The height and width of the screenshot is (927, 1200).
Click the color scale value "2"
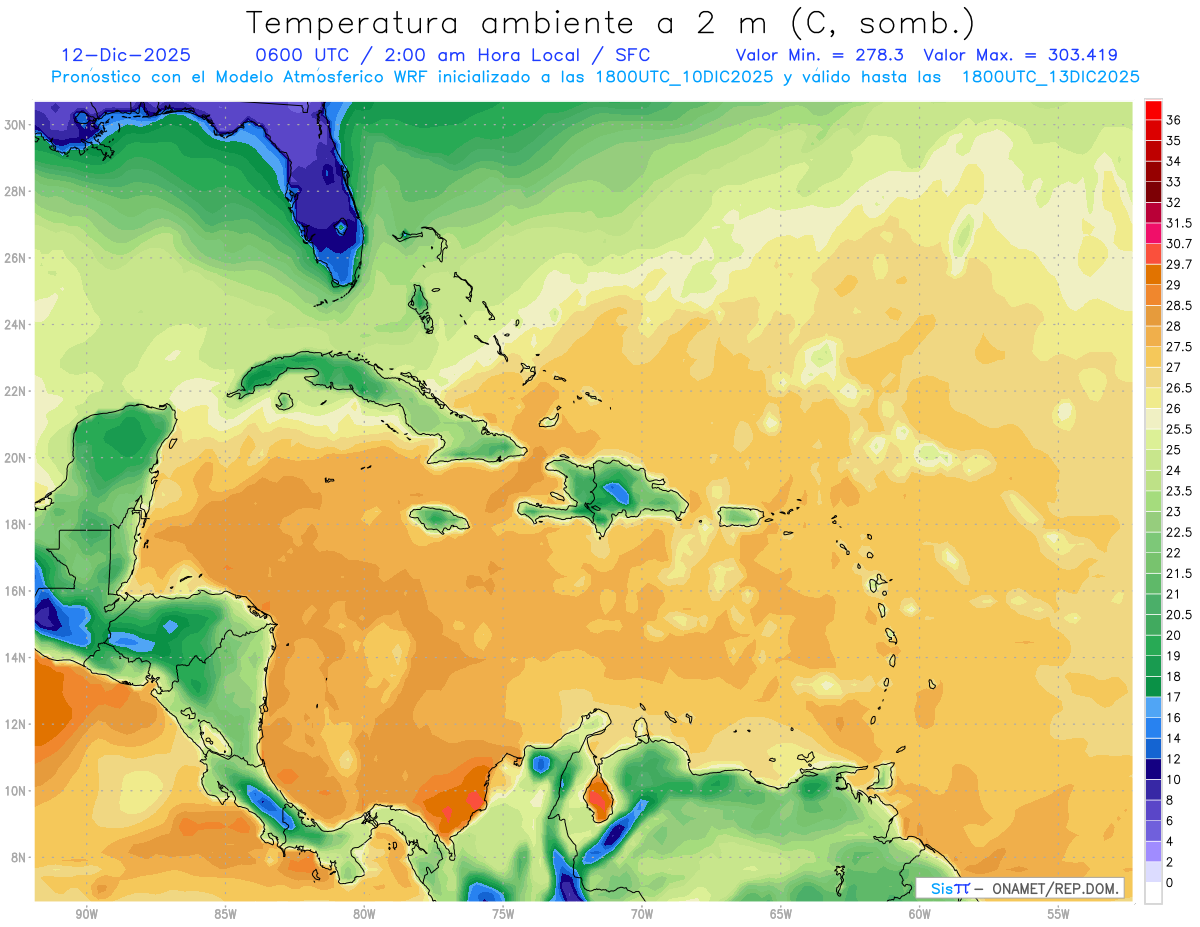1170,862
